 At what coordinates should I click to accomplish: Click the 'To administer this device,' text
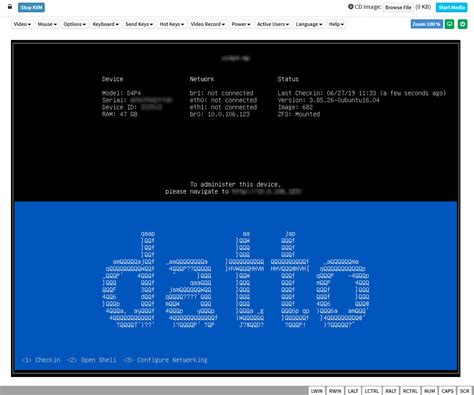(x=235, y=184)
